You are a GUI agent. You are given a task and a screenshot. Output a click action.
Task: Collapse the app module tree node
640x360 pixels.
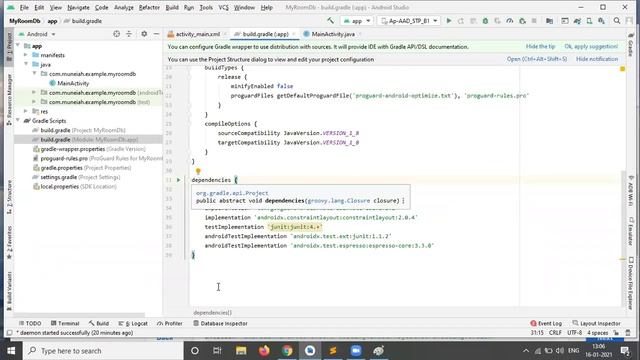[x=18, y=46]
